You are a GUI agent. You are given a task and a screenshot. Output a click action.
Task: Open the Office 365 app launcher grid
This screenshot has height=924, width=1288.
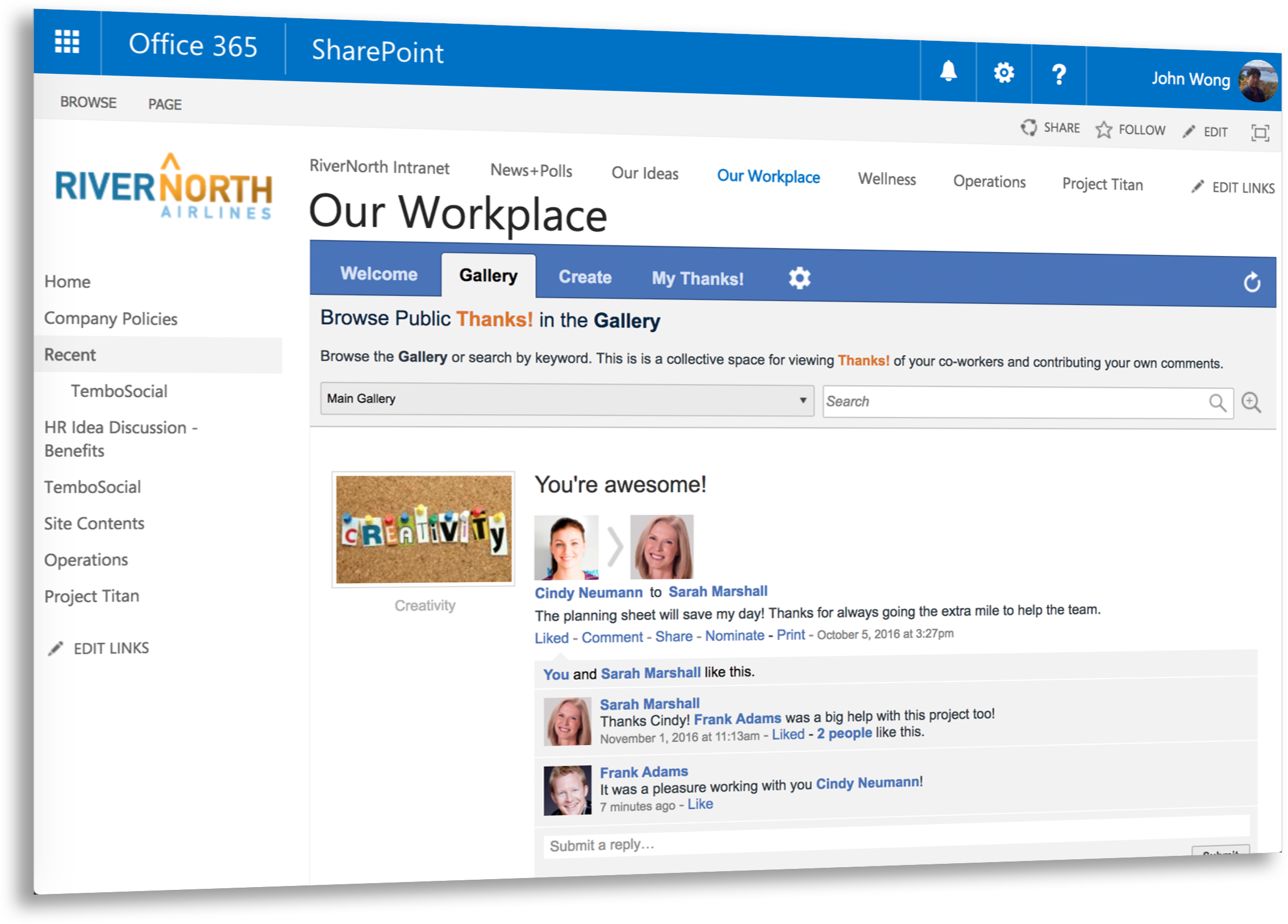click(66, 41)
